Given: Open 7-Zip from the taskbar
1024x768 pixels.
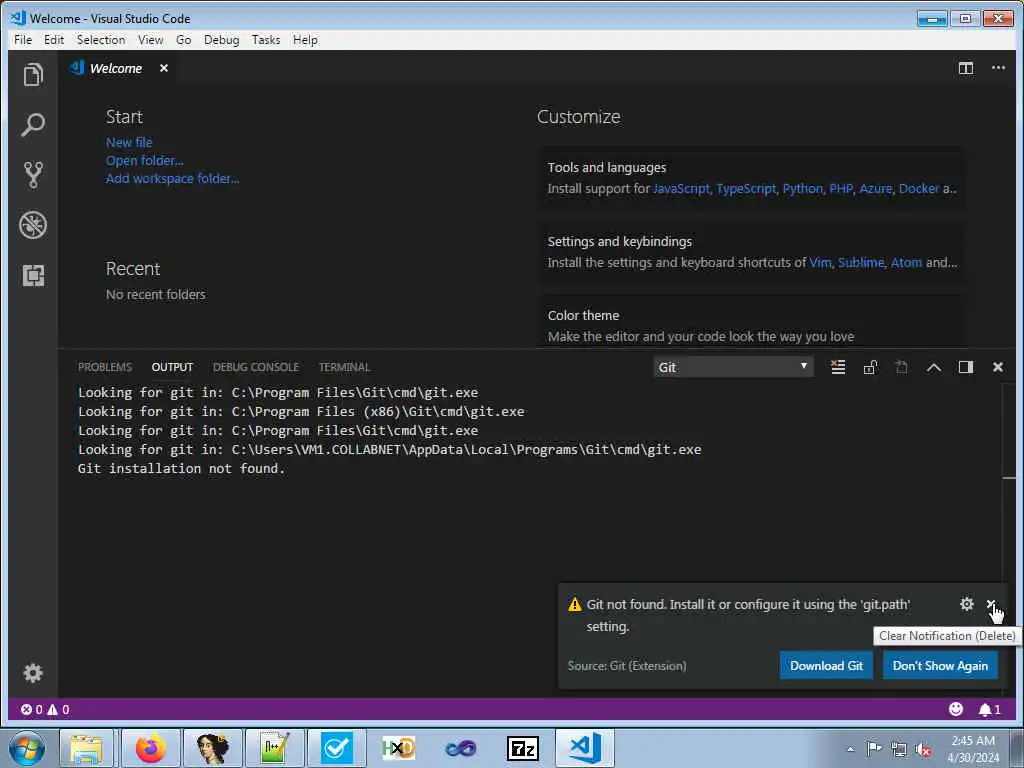Looking at the screenshot, I should point(522,748).
